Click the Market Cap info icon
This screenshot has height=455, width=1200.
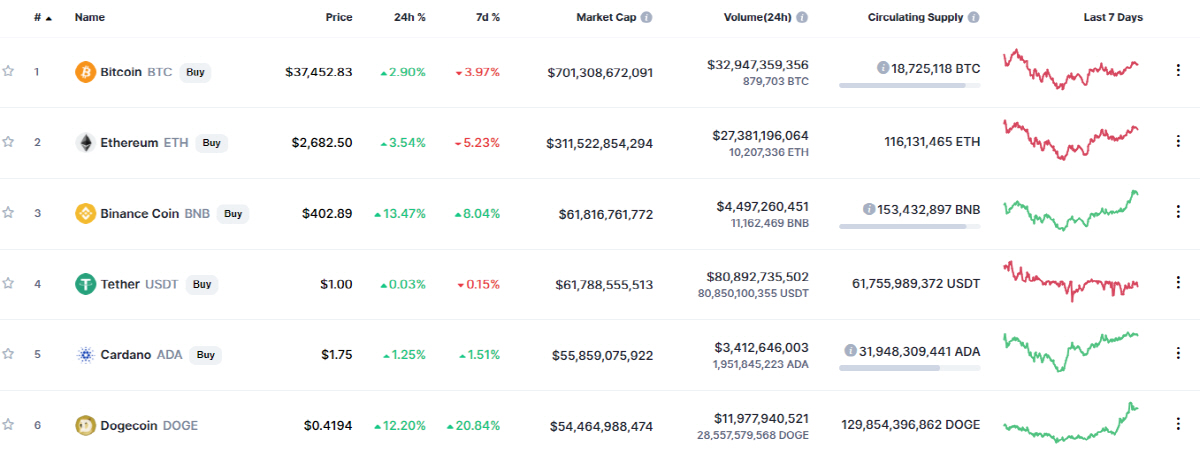point(647,18)
